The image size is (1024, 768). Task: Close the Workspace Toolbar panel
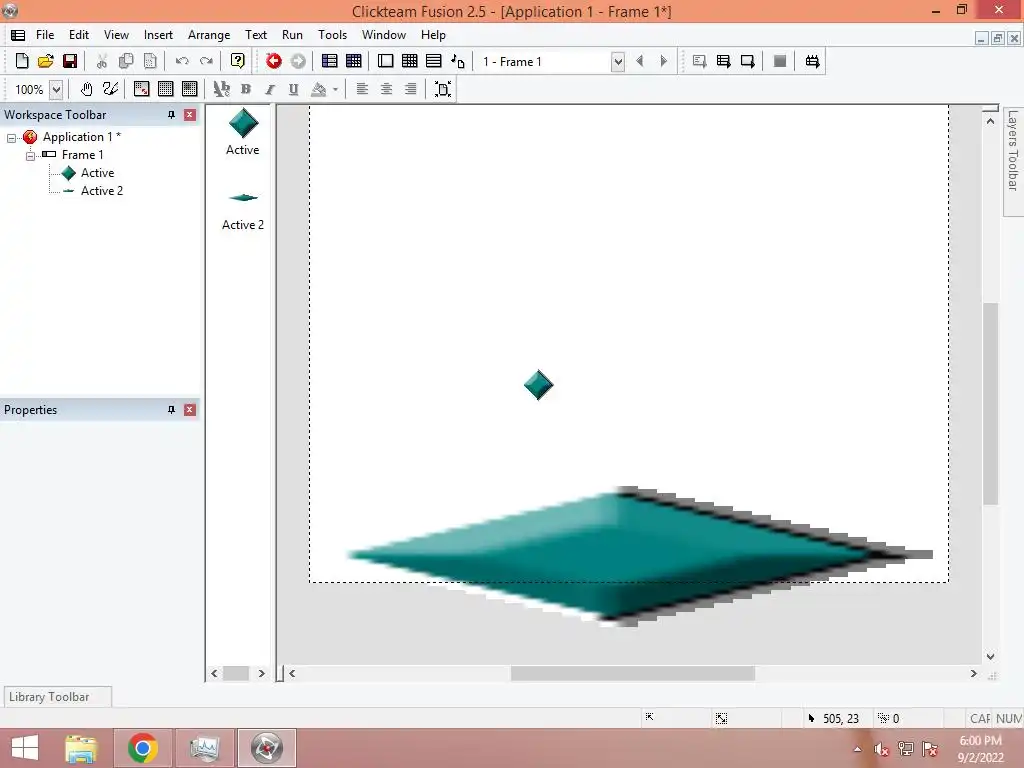190,115
